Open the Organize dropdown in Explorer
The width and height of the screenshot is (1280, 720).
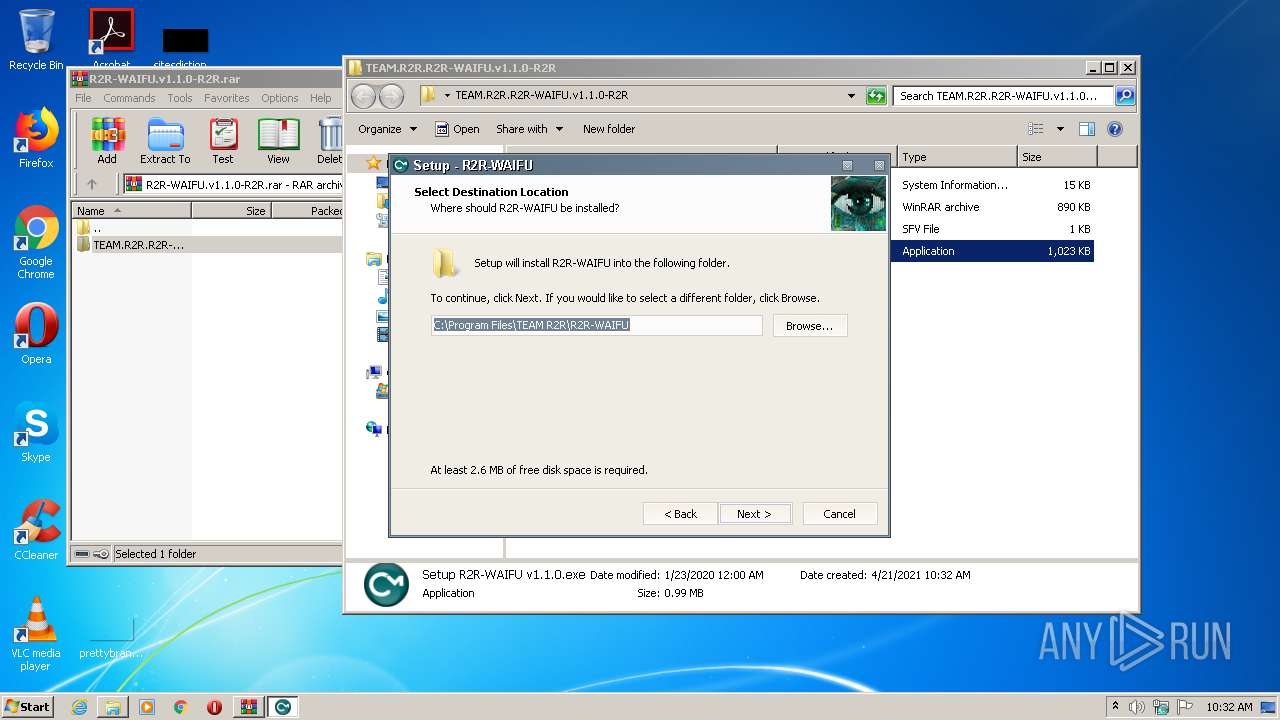[387, 129]
